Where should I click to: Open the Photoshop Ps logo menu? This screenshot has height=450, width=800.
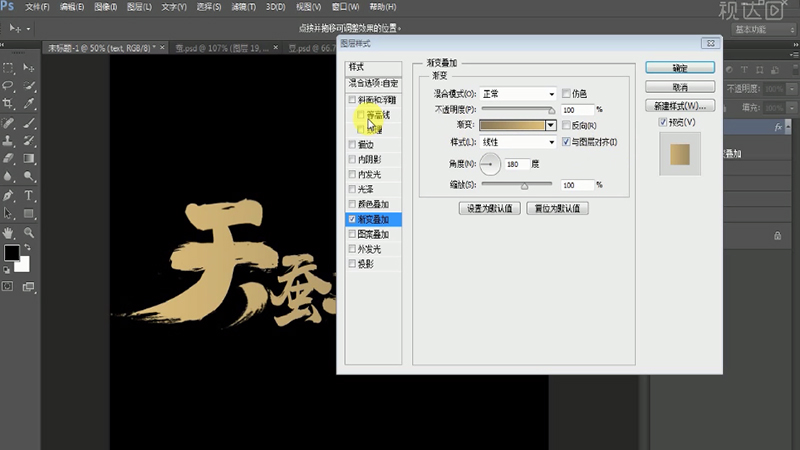(x=8, y=6)
